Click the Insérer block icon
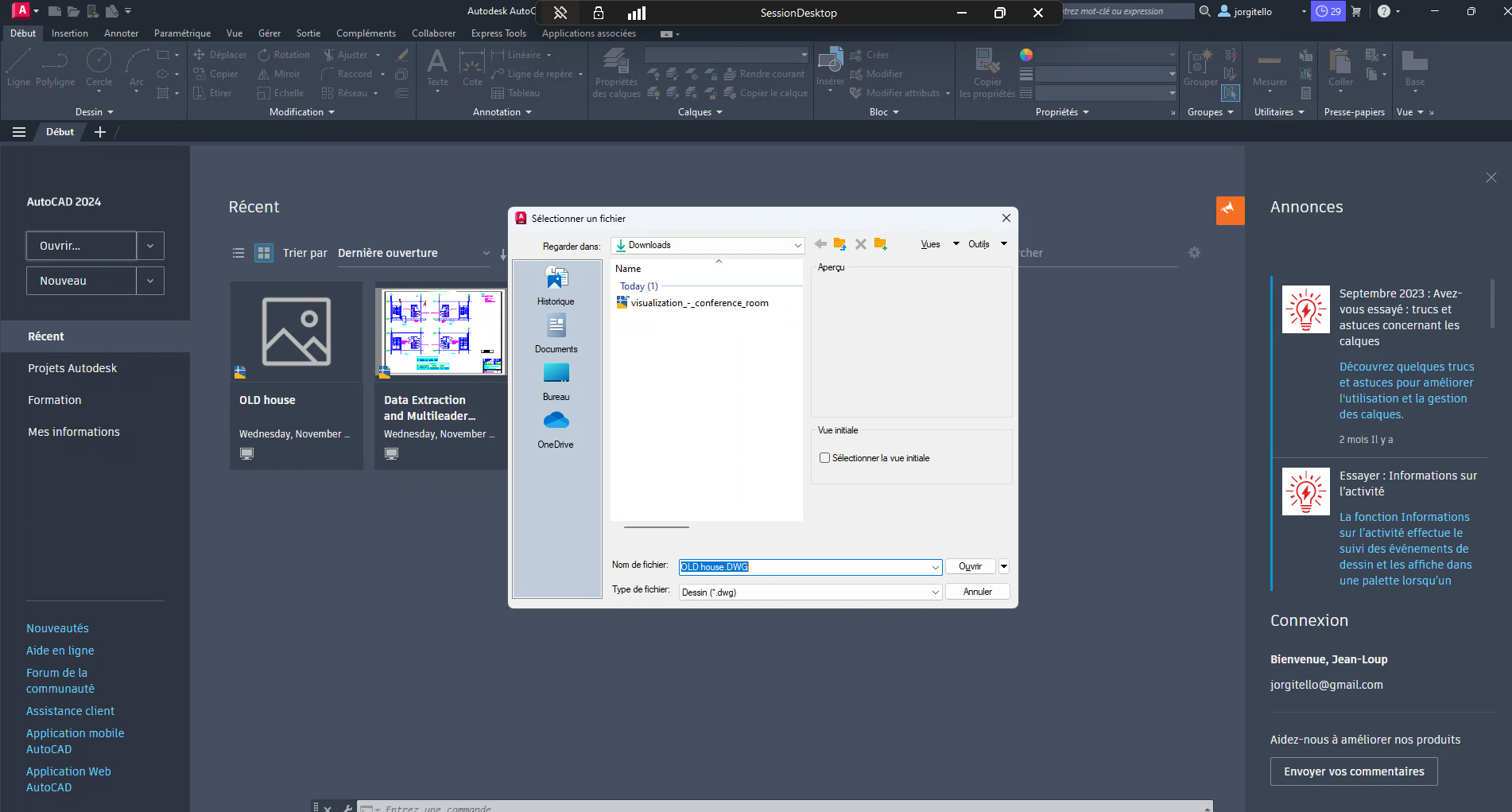 click(x=830, y=70)
